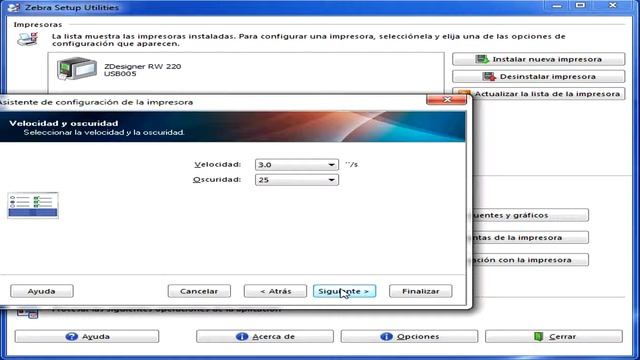Click the ZDesigner RW 220 printer name text
Image resolution: width=640 pixels, height=360 pixels.
142,66
